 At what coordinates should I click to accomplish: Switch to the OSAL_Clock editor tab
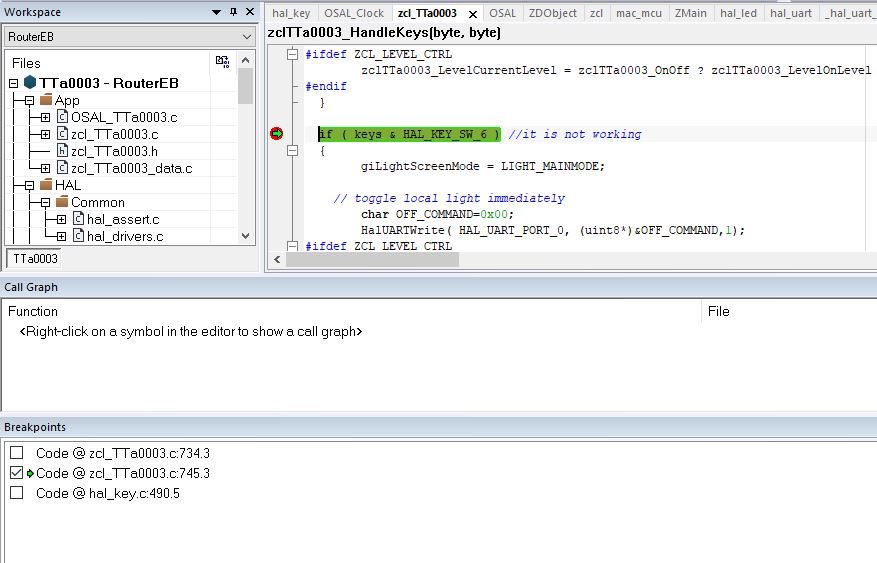[x=354, y=13]
